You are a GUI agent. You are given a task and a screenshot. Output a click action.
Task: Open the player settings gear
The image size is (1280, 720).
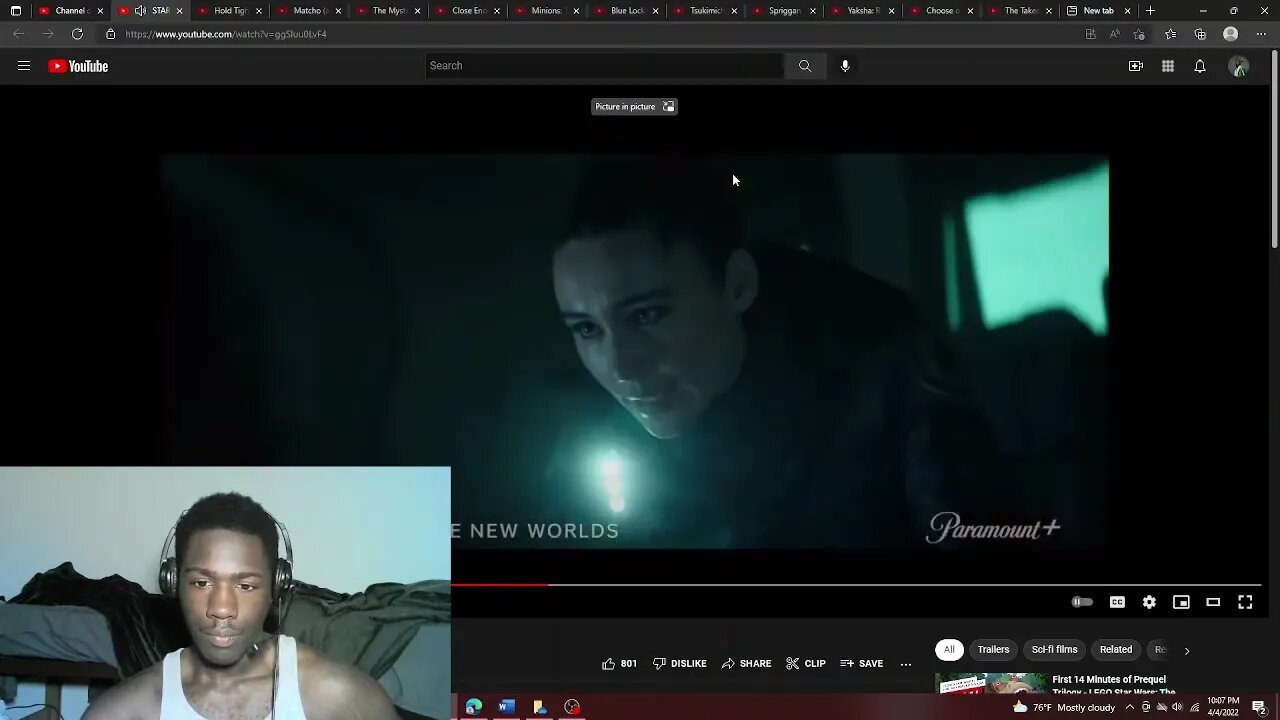click(1149, 602)
